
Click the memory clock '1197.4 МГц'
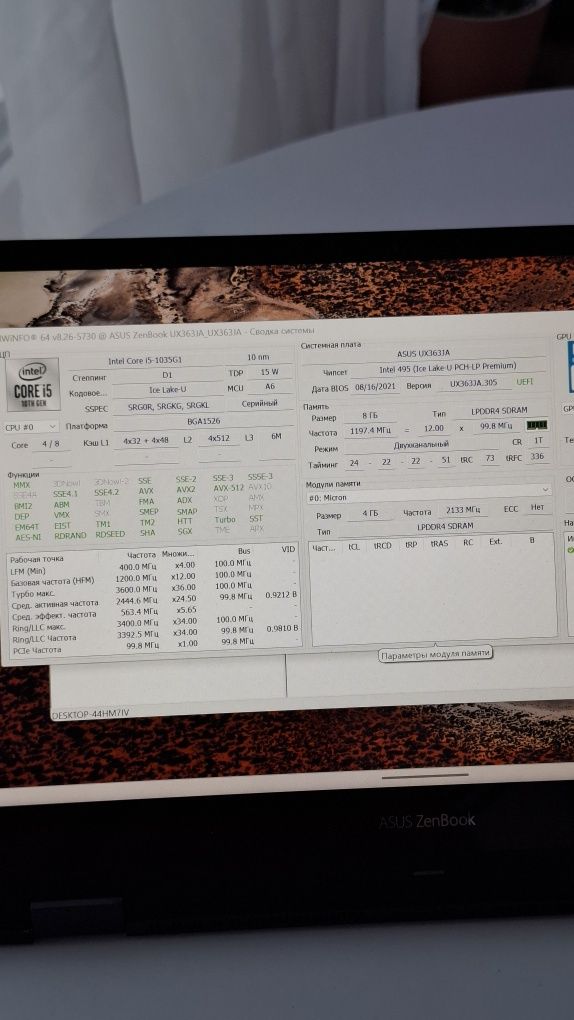369,430
